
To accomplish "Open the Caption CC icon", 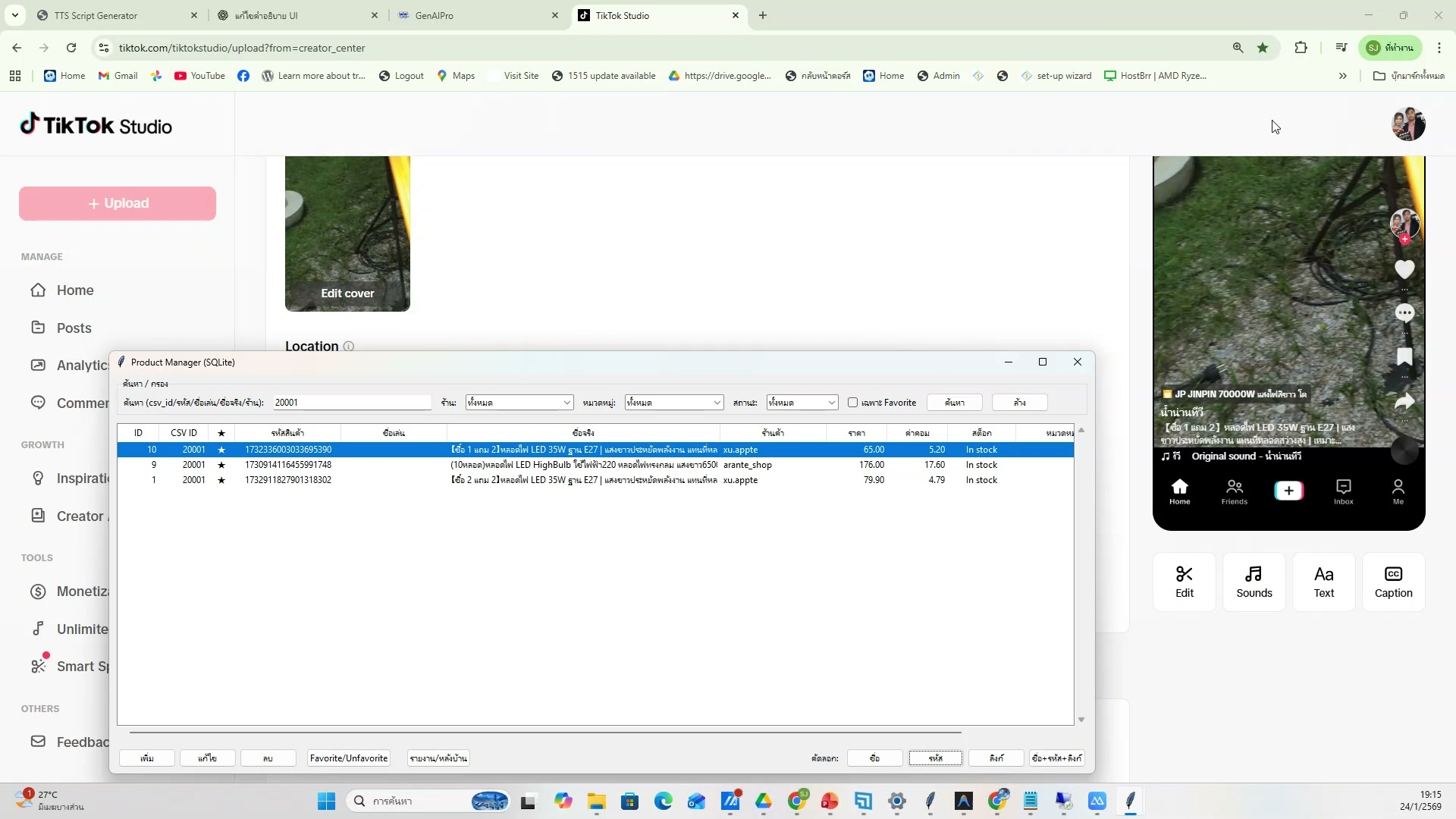I will click(1393, 574).
